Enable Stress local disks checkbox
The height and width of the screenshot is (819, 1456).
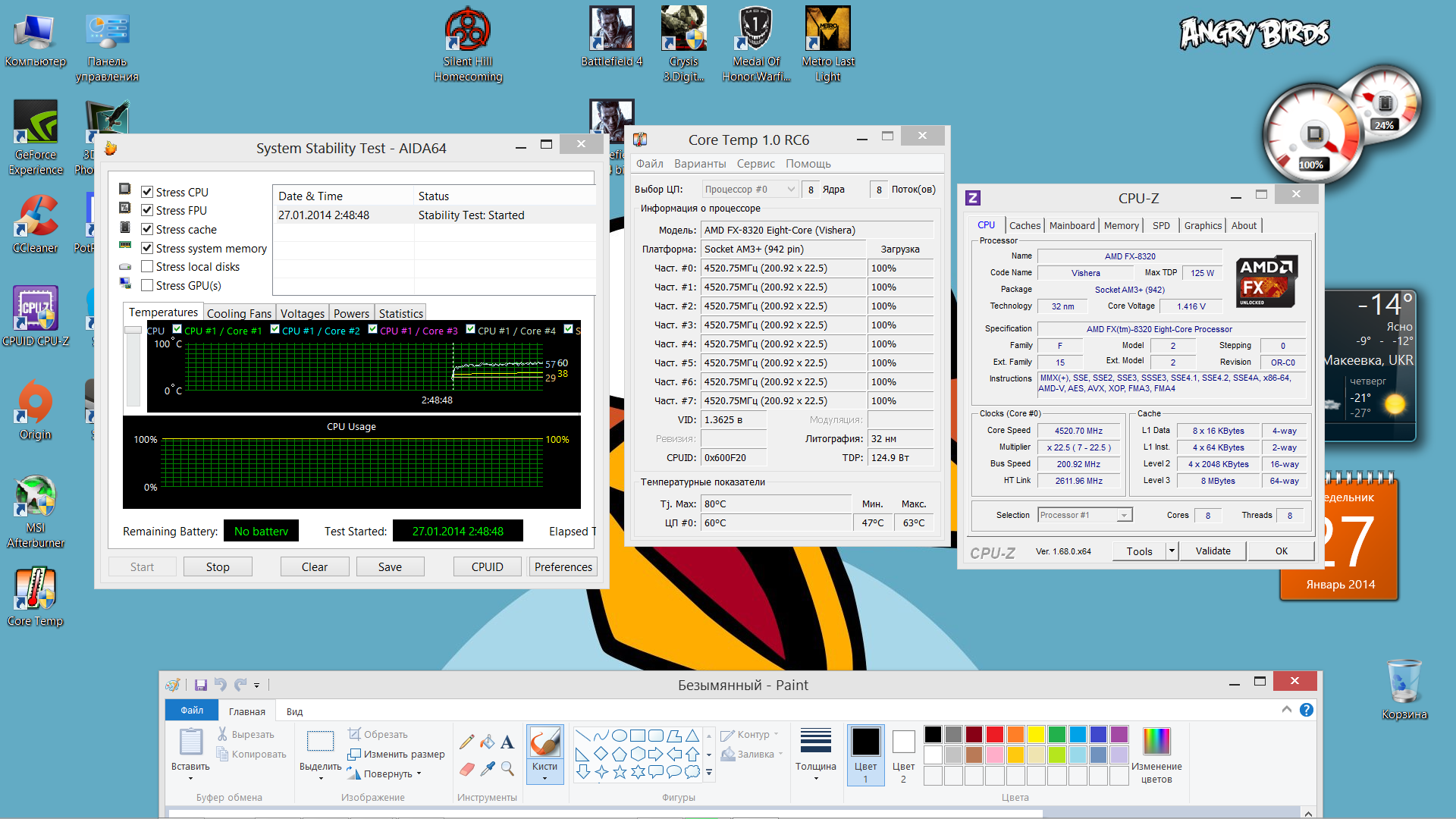(147, 267)
